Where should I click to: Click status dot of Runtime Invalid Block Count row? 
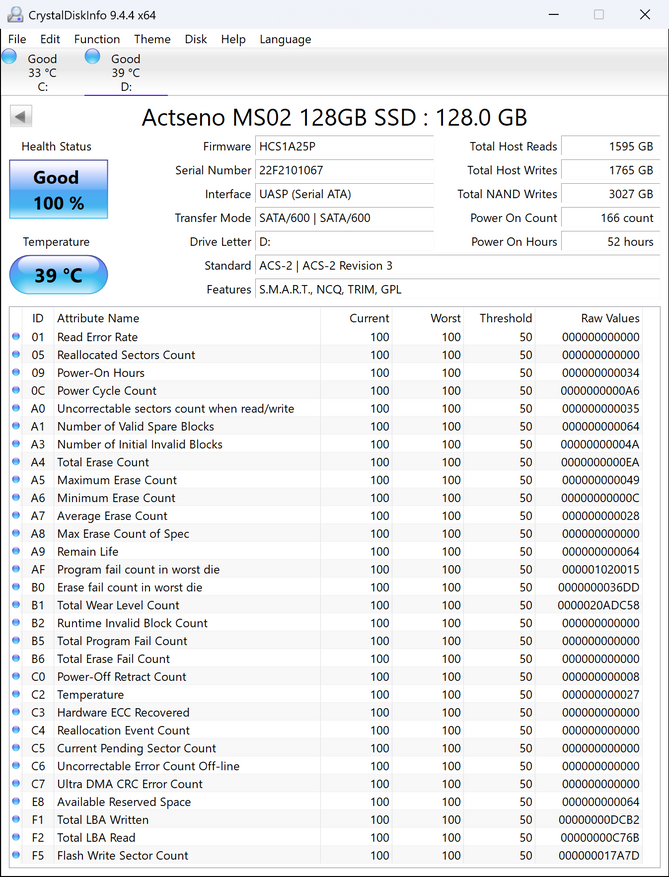(16, 623)
